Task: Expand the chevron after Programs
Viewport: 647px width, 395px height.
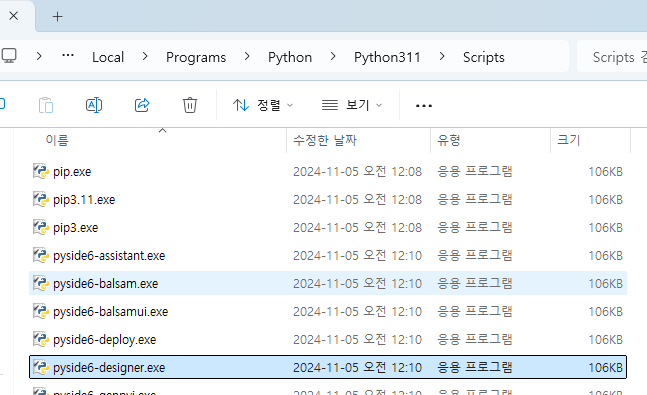Action: (247, 56)
